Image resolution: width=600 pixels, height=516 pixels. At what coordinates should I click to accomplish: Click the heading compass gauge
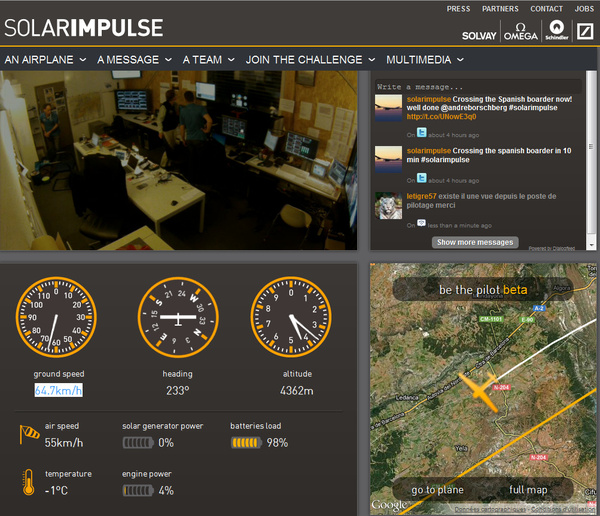pos(178,317)
